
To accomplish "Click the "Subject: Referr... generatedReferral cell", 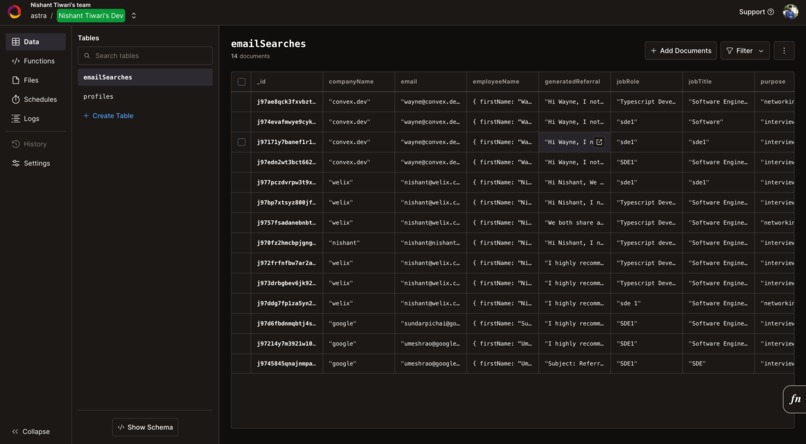I will [x=574, y=363].
